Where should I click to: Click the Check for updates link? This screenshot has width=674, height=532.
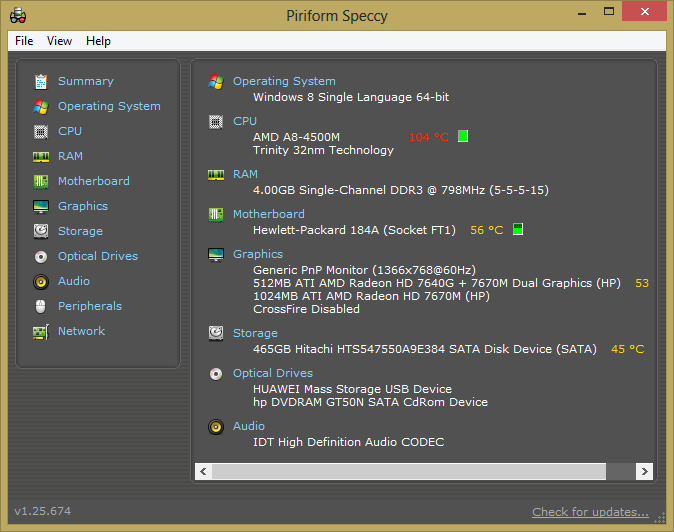point(590,512)
